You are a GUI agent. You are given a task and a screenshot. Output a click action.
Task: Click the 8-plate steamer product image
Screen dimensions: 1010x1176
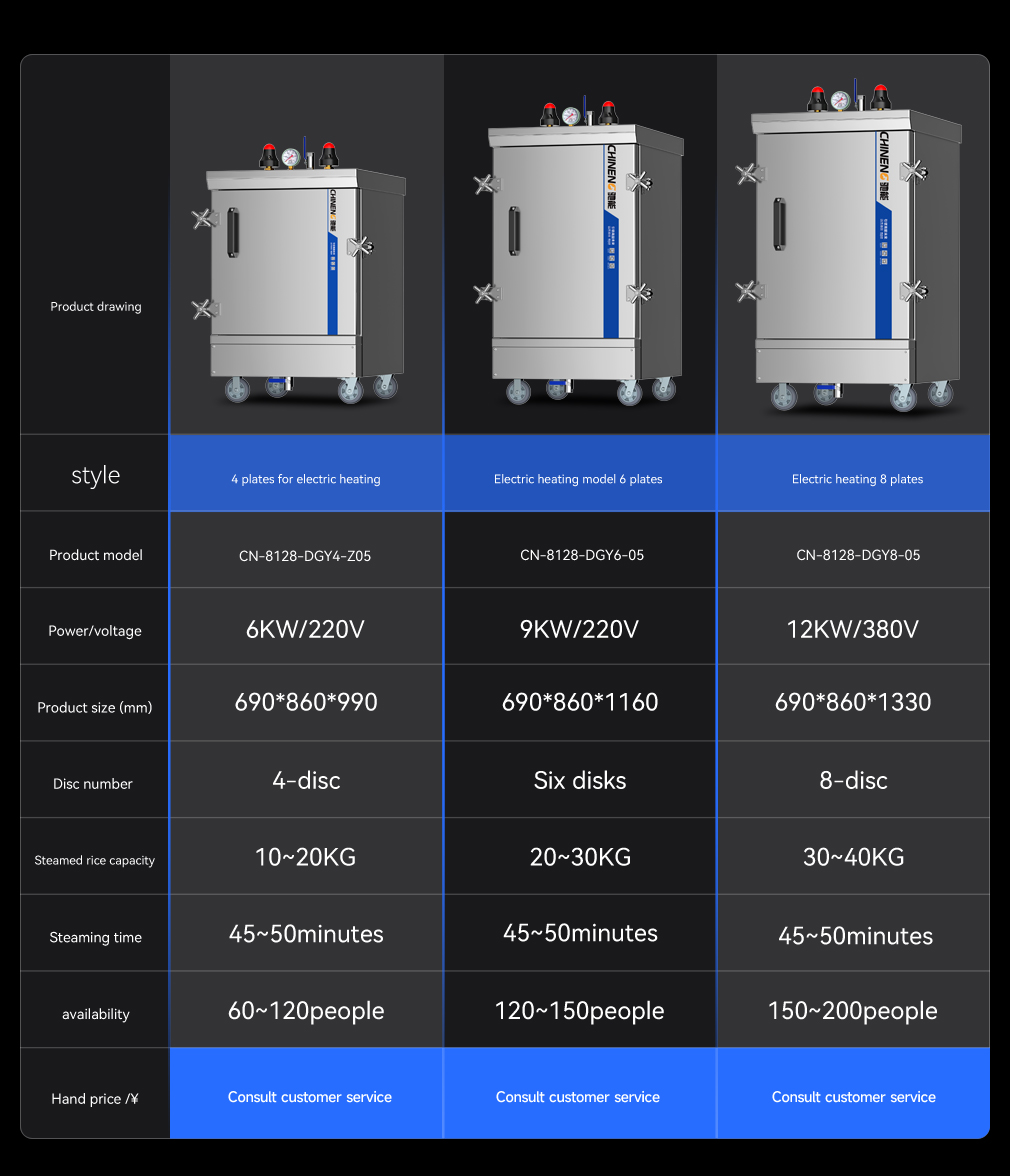[852, 250]
